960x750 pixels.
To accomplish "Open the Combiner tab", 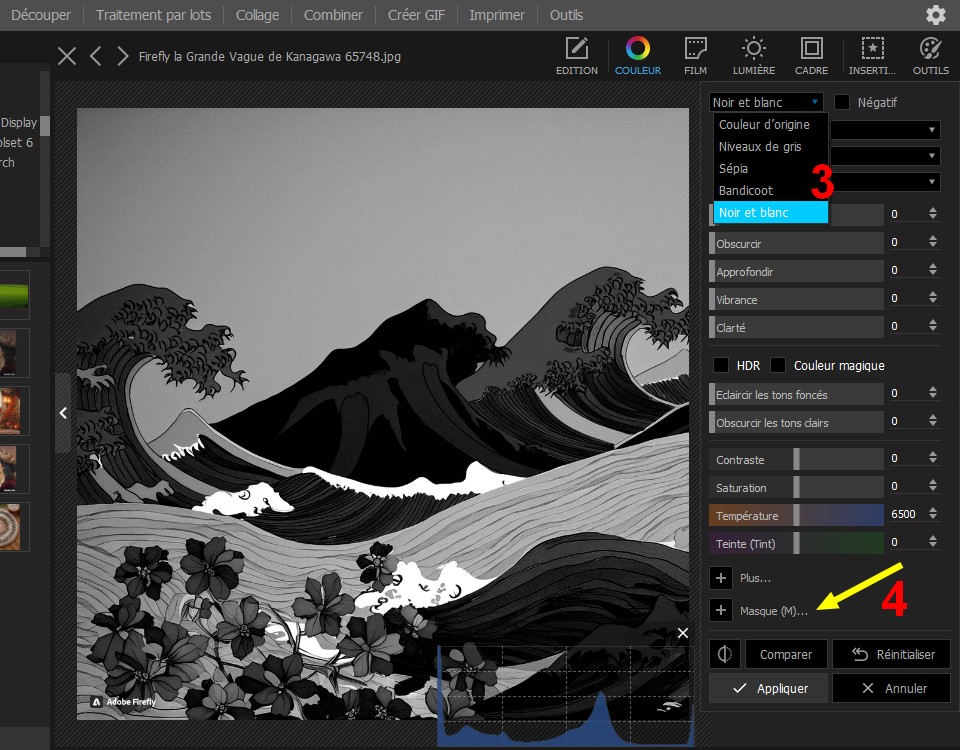I will pyautogui.click(x=333, y=15).
